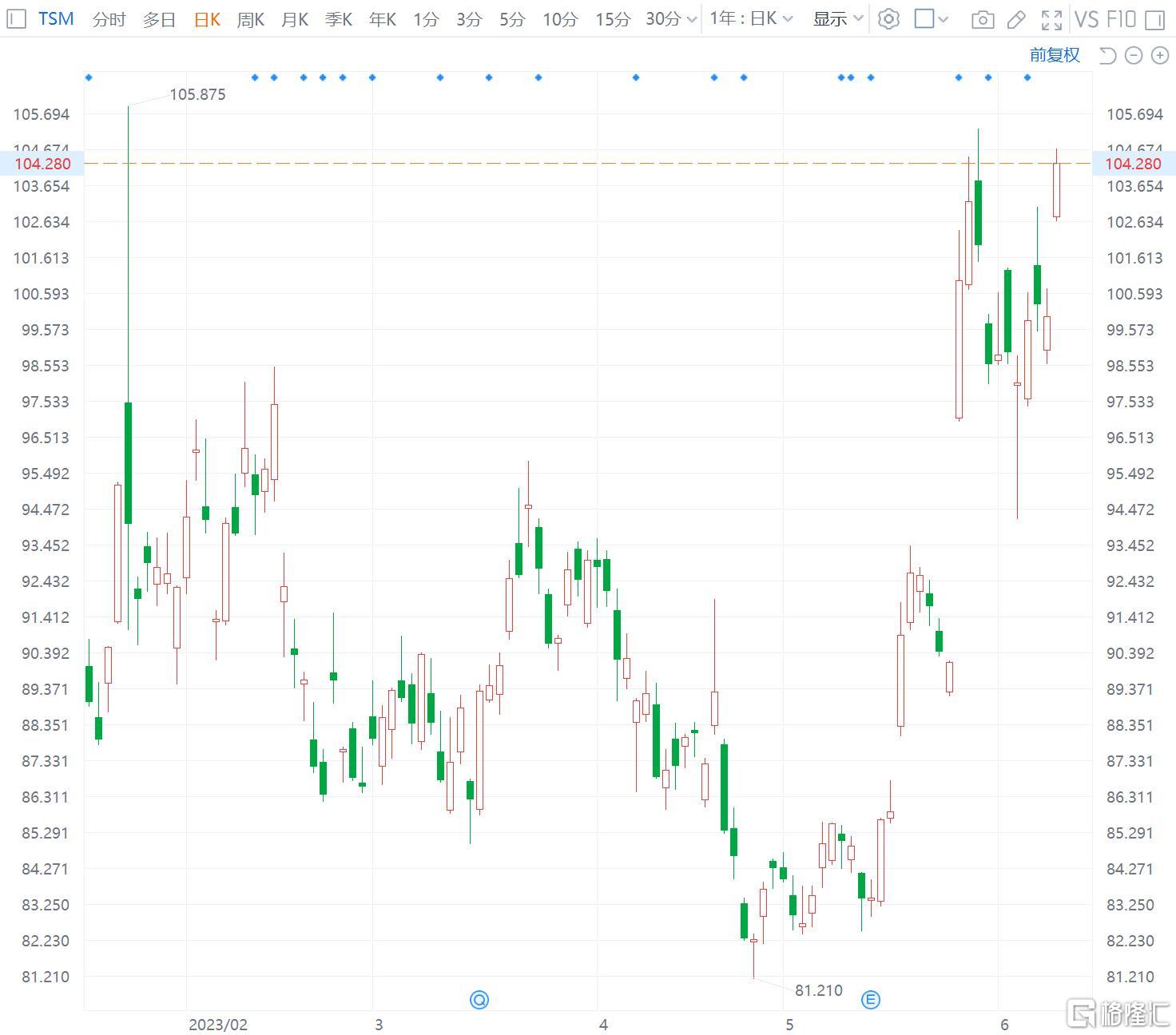Select the 季K quarterly candlestick tab
This screenshot has width=1176, height=1035.
coord(339,19)
